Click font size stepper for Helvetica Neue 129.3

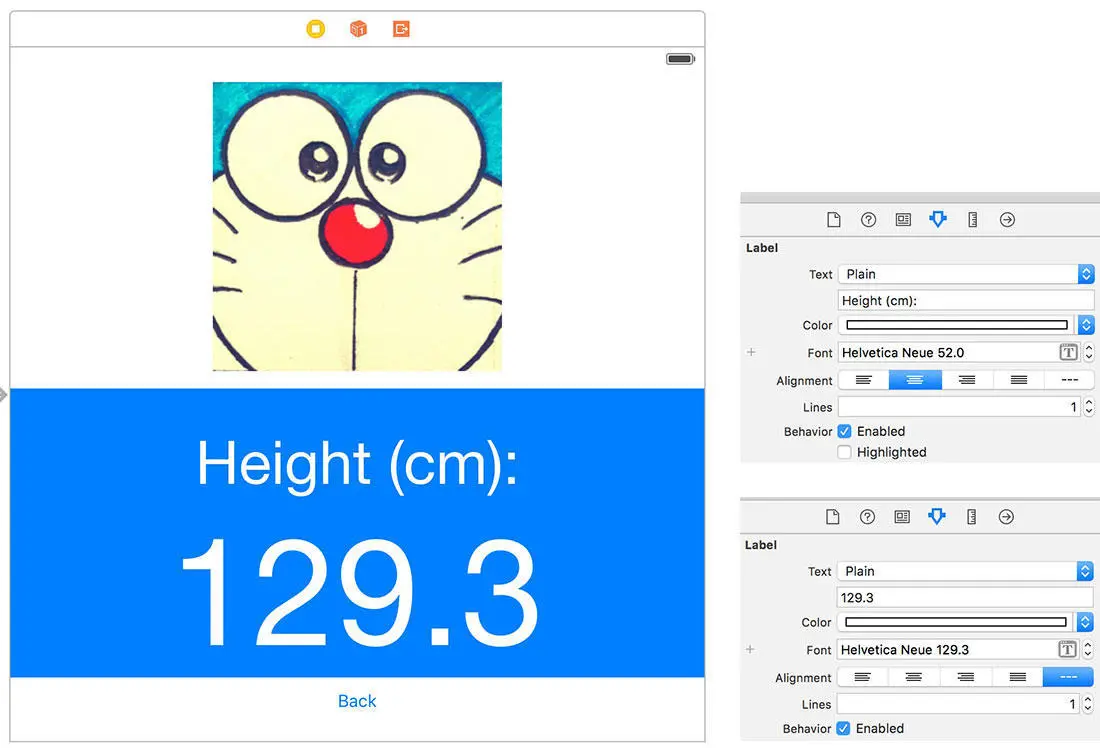pyautogui.click(x=1087, y=650)
